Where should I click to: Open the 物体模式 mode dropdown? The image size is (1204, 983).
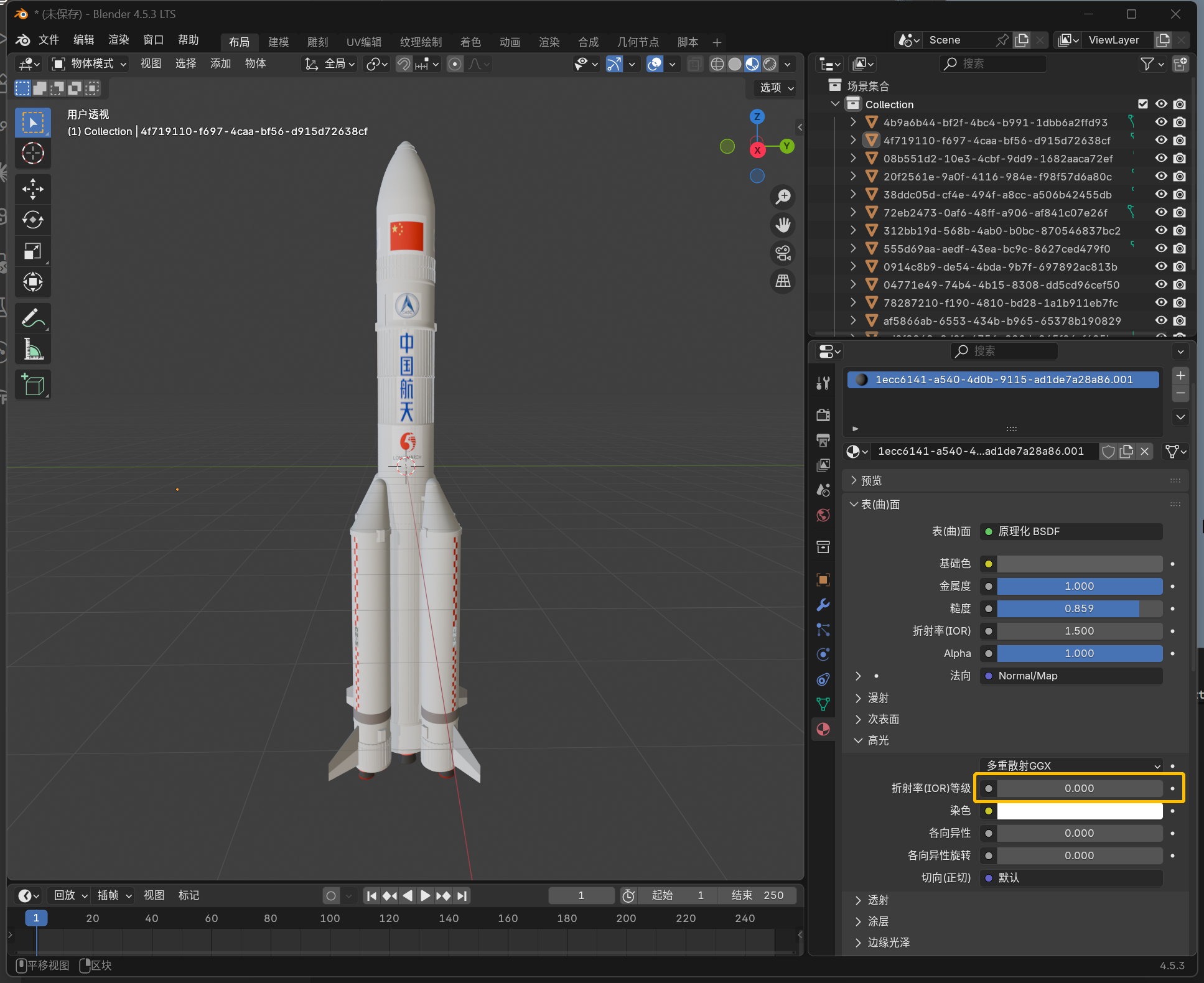[89, 63]
